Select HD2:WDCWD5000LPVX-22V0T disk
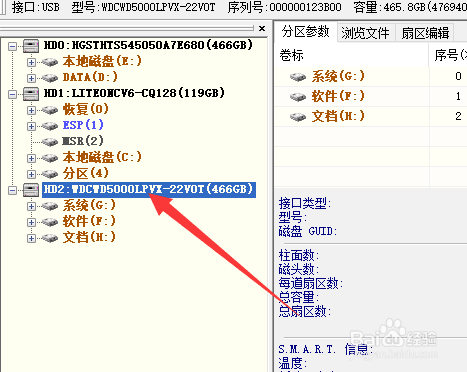 coord(149,189)
